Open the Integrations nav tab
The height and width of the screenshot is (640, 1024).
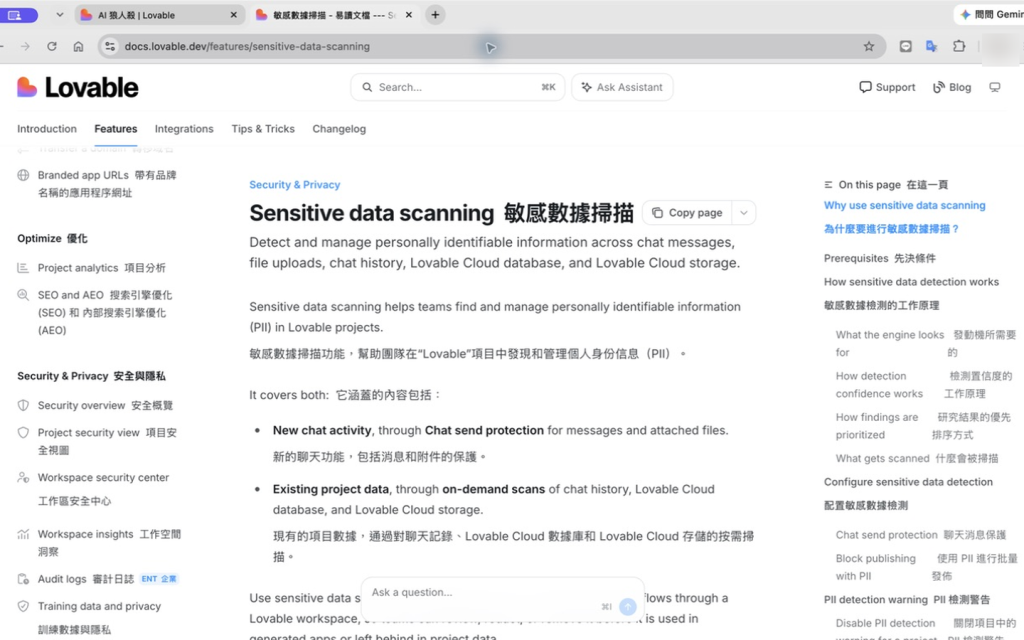coord(184,129)
